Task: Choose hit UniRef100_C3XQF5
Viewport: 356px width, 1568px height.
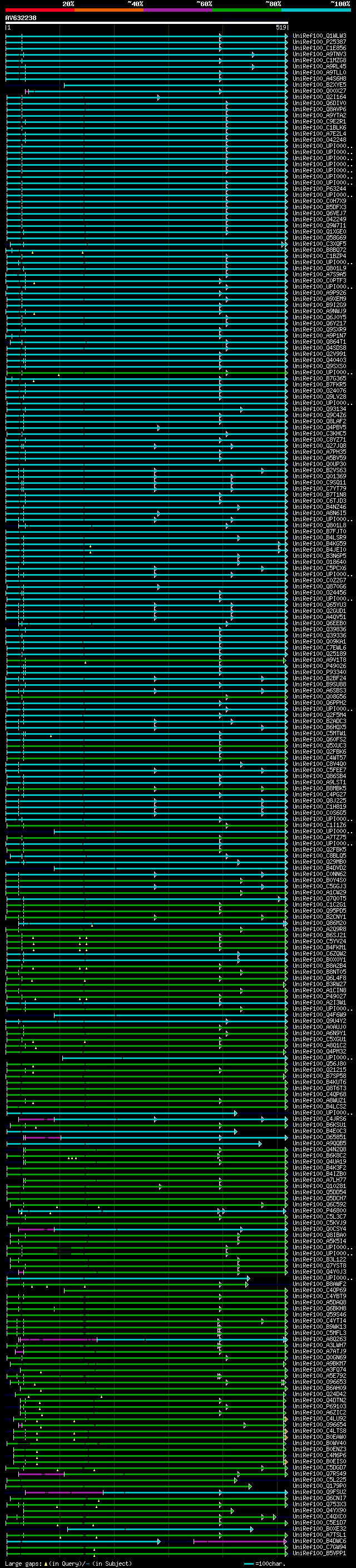Action: (319, 244)
